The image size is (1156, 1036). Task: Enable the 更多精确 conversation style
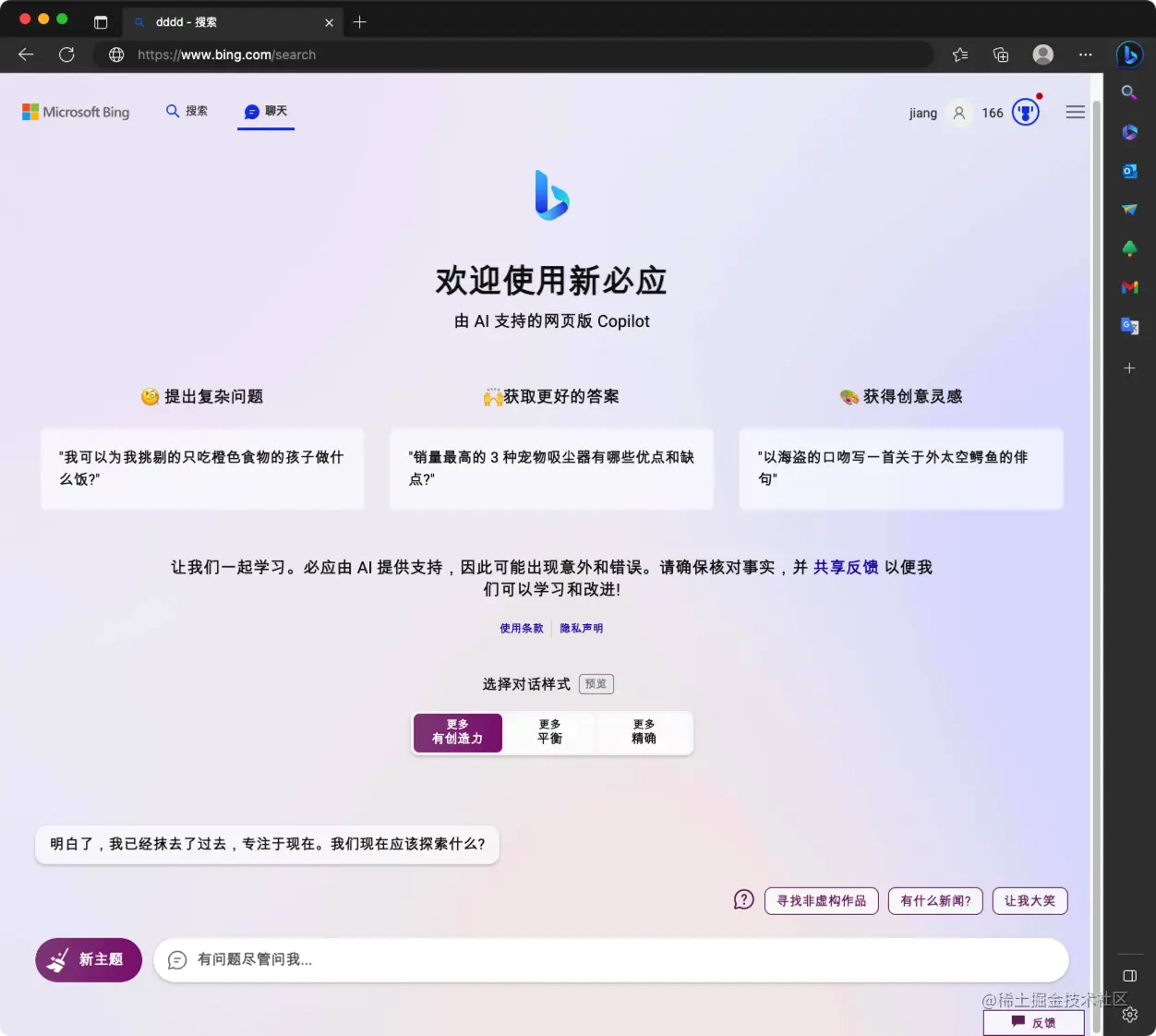pyautogui.click(x=644, y=732)
